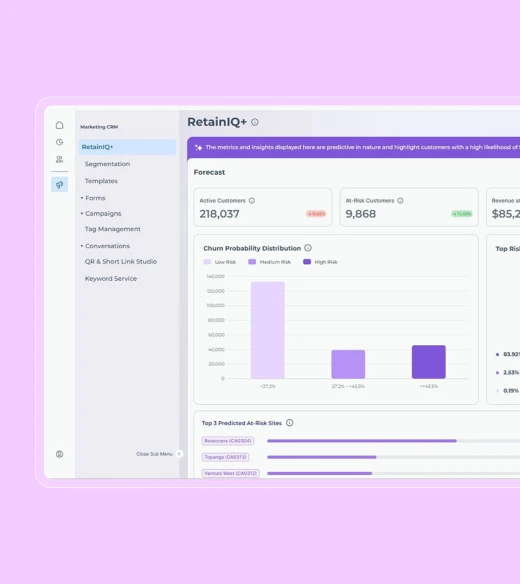Open Keyword Service menu item
This screenshot has height=584, width=520.
pyautogui.click(x=111, y=279)
